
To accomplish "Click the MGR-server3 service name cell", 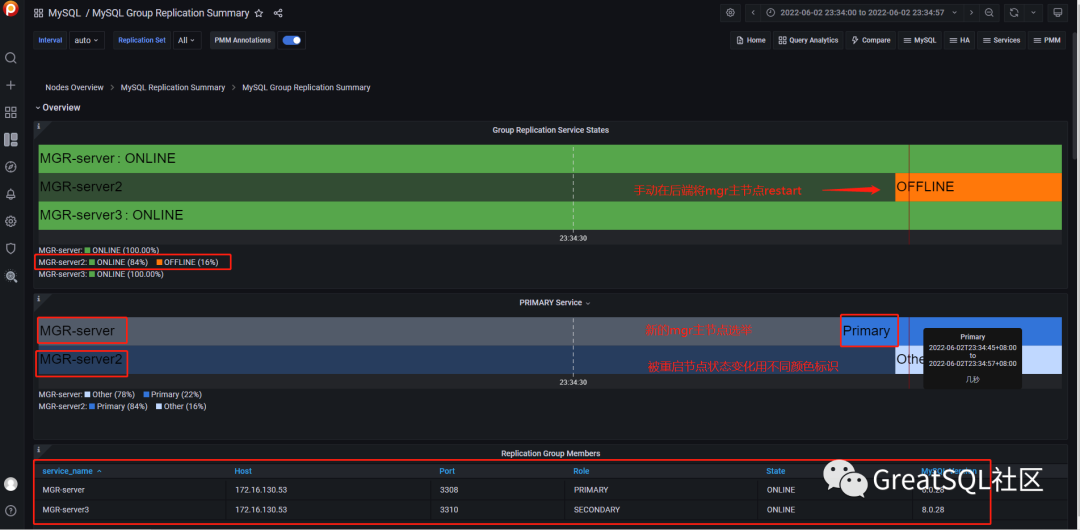I will click(65, 509).
